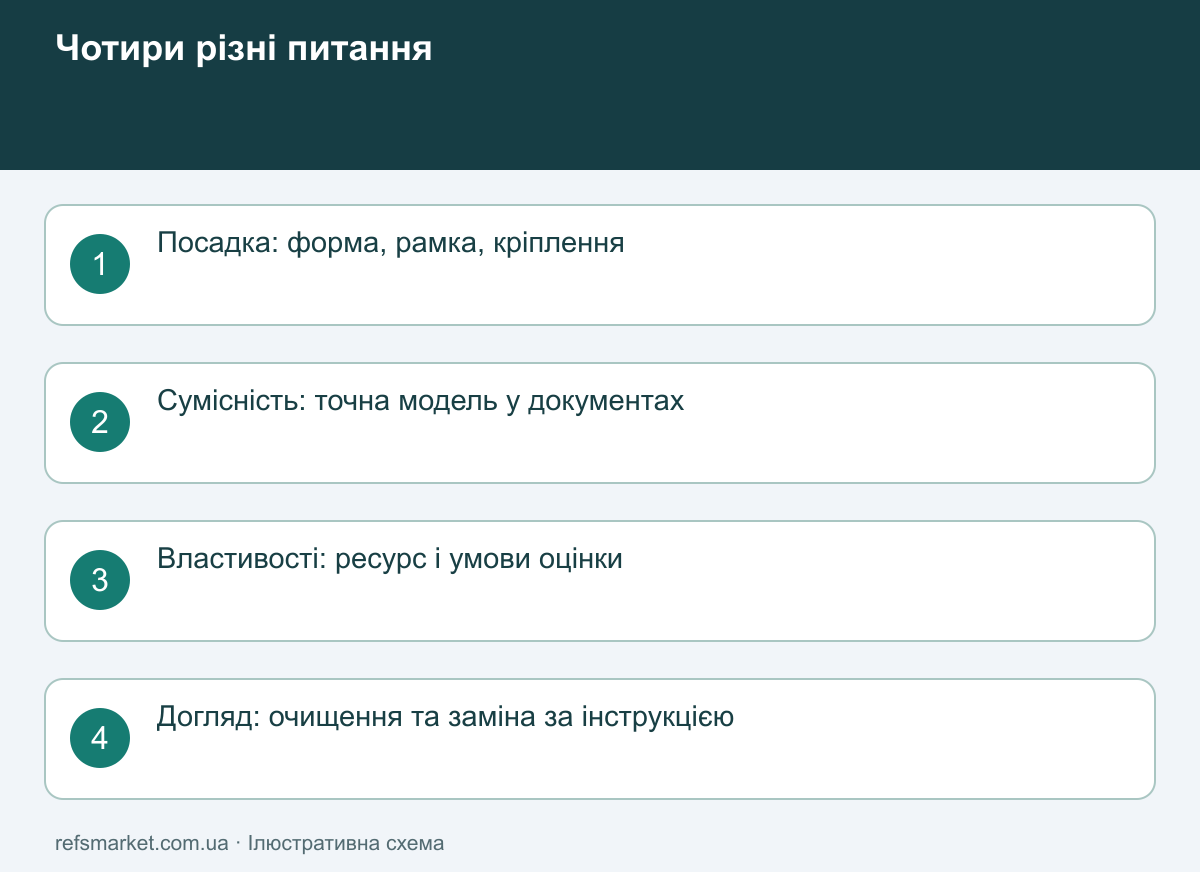
Task: Select the number 3 circle badge
Action: tap(100, 580)
